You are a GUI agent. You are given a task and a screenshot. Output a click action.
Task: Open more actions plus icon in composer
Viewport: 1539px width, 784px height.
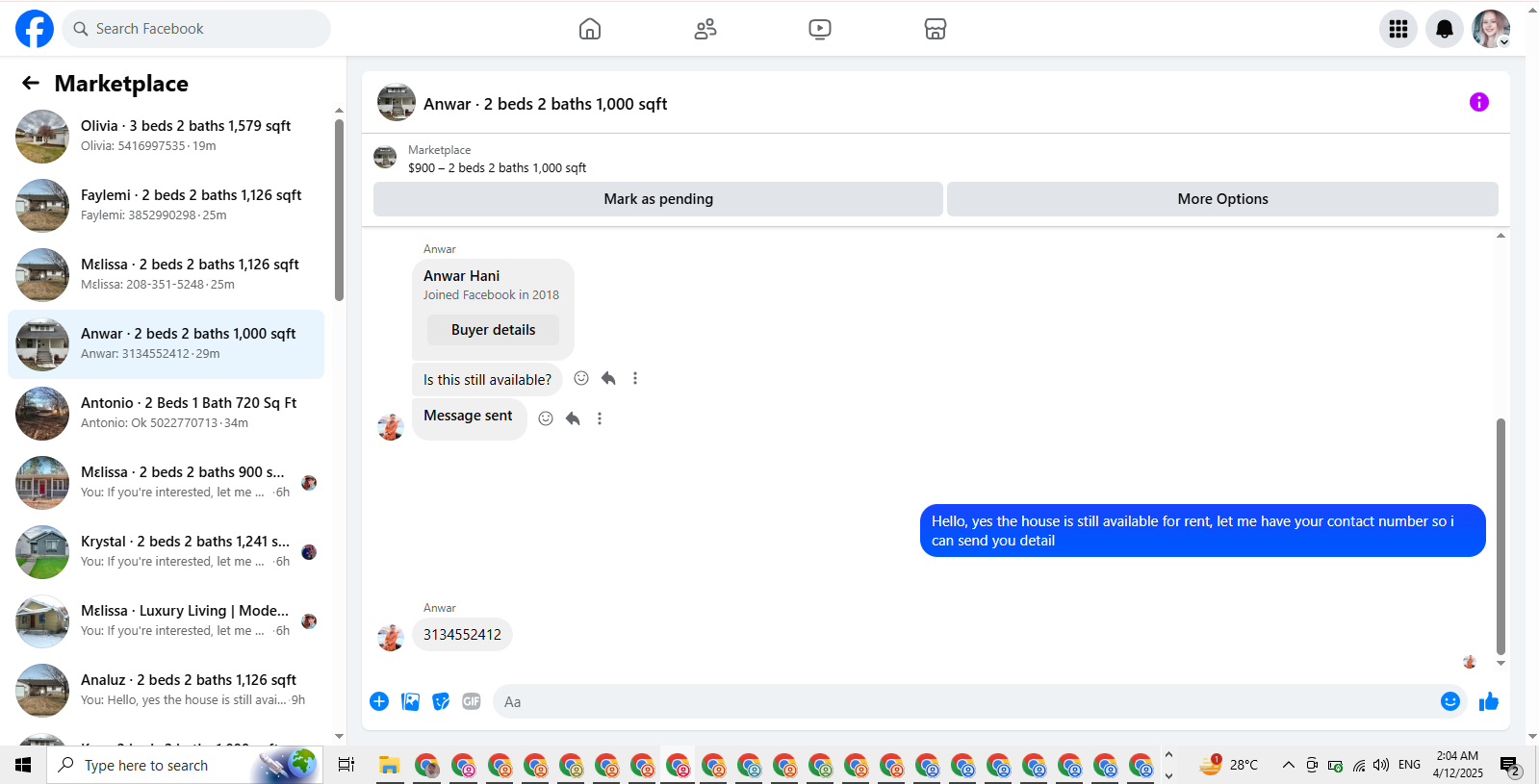379,701
